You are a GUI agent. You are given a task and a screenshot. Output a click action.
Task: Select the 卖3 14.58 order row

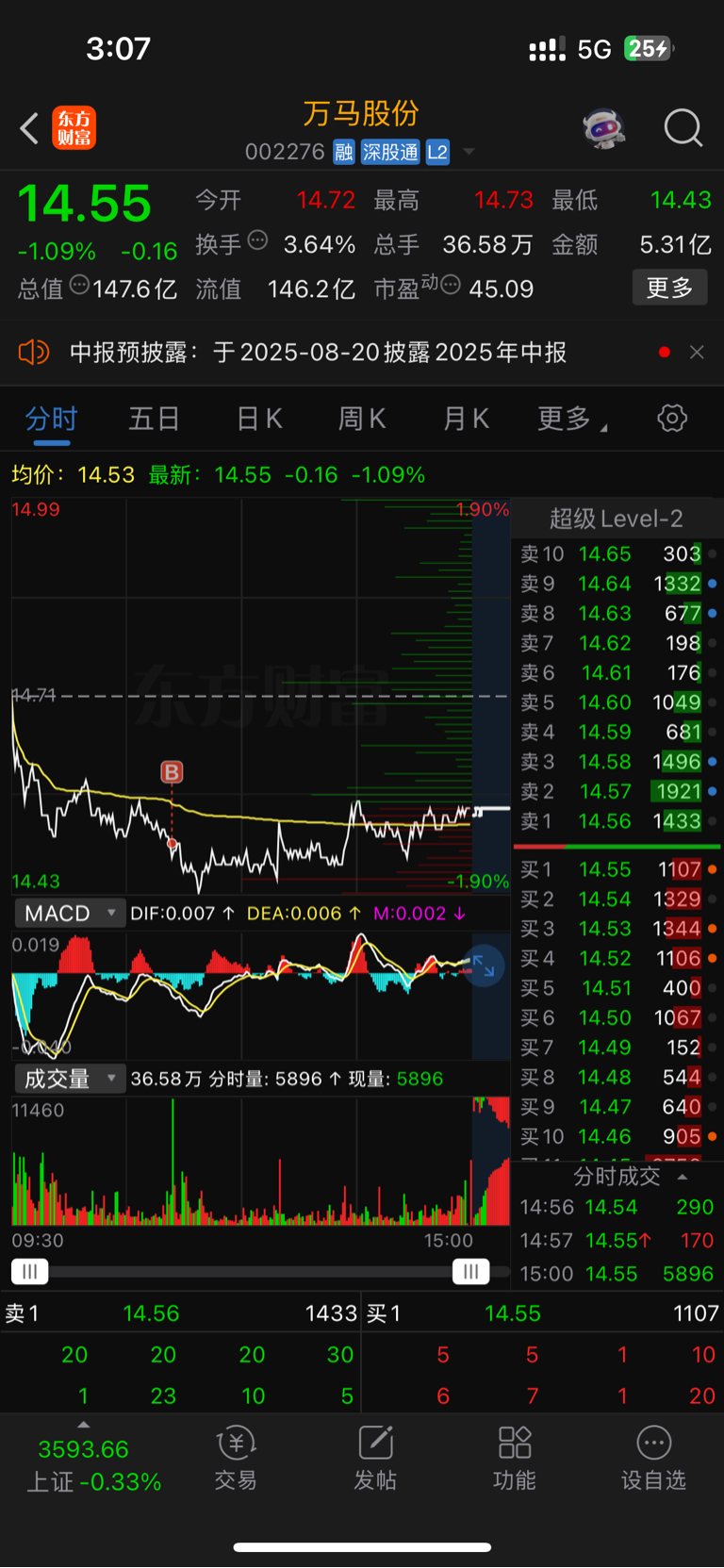point(617,762)
